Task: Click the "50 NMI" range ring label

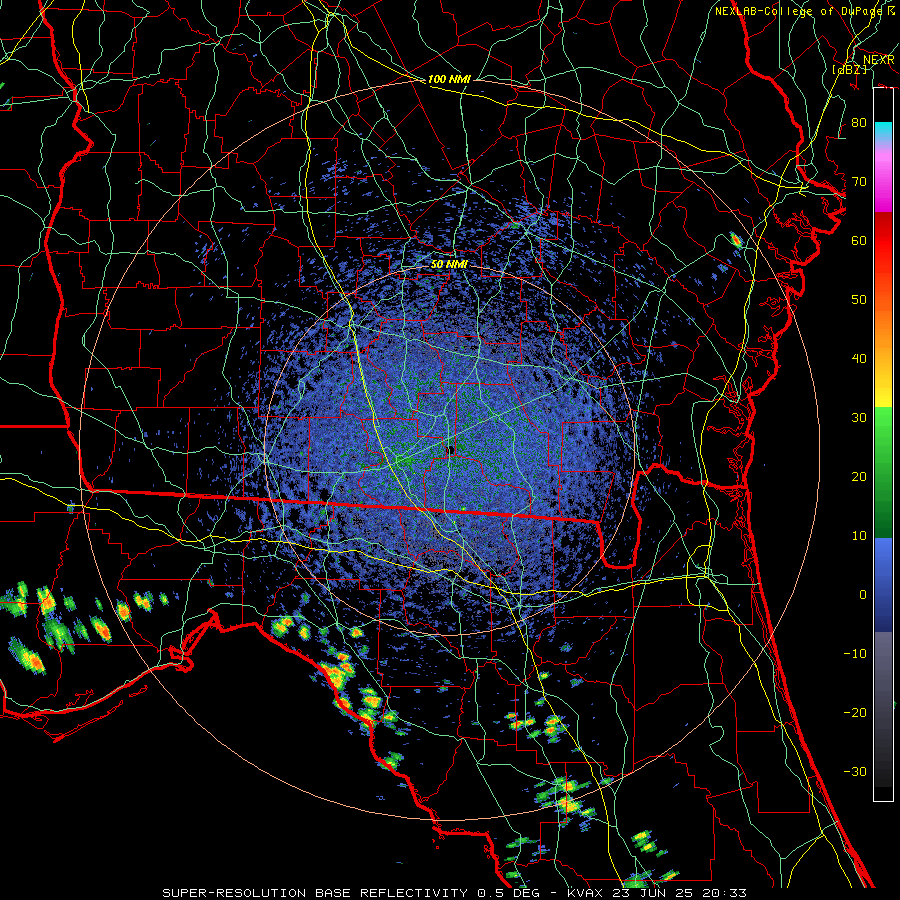Action: pyautogui.click(x=449, y=265)
